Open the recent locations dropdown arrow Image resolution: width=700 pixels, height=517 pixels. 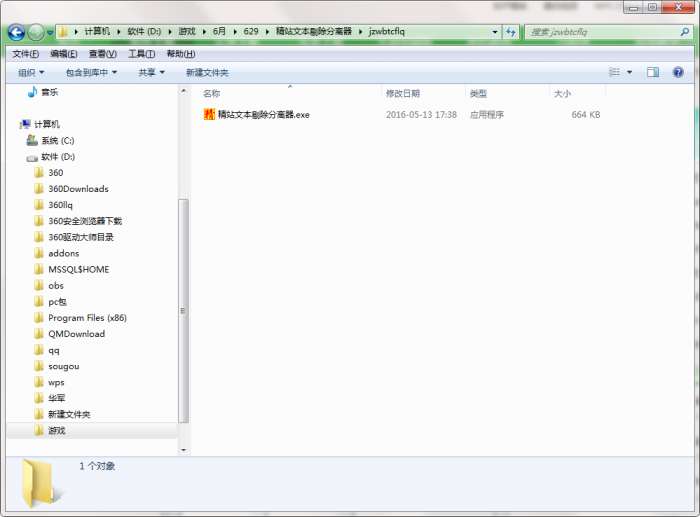pyautogui.click(x=49, y=32)
